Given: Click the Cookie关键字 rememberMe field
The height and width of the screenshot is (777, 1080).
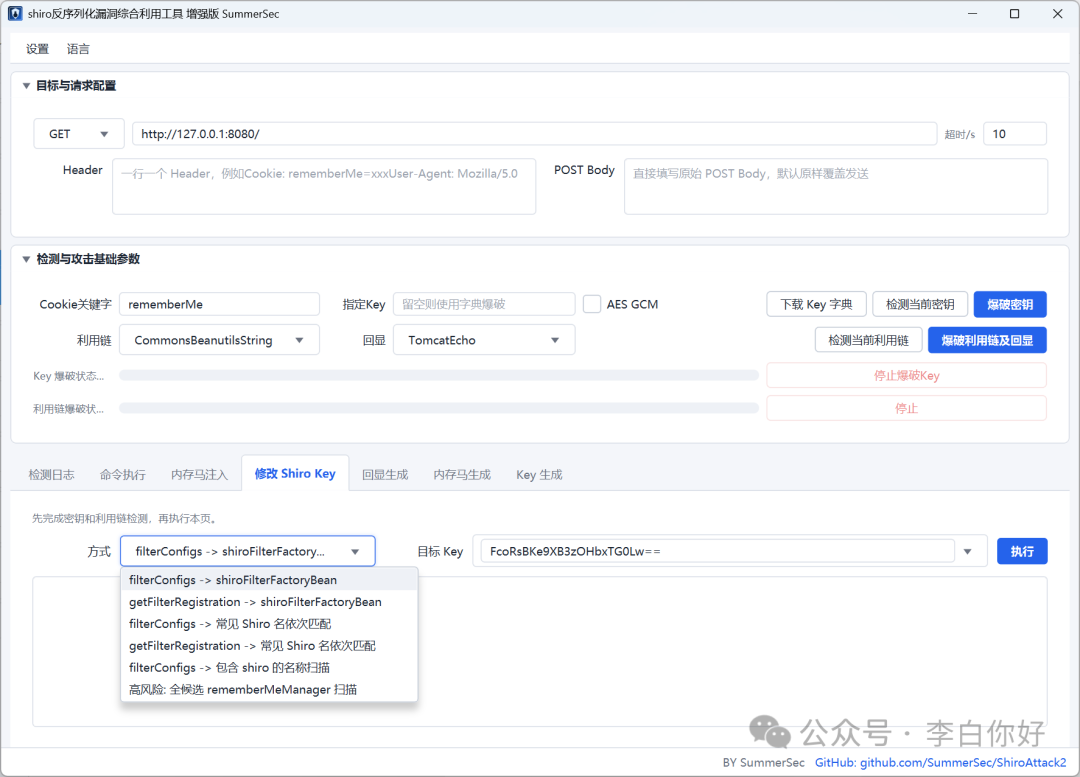Looking at the screenshot, I should (219, 304).
